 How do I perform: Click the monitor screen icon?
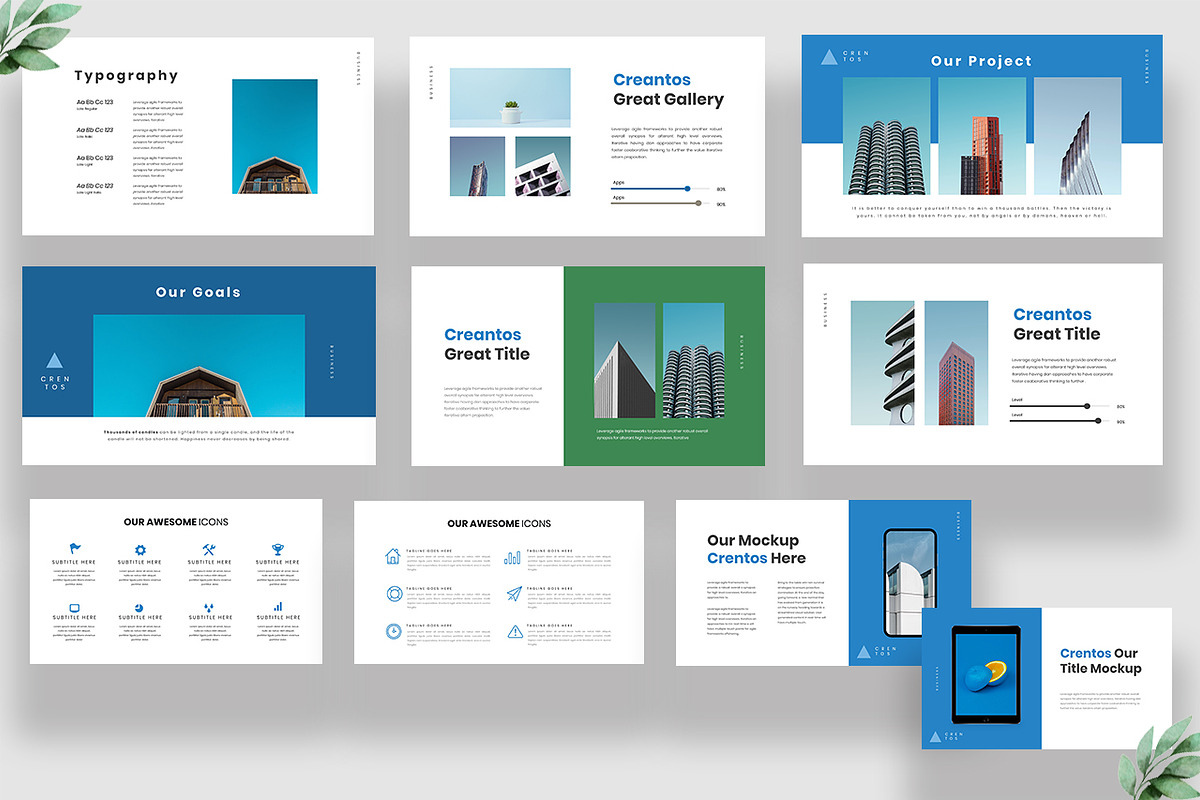click(x=75, y=607)
